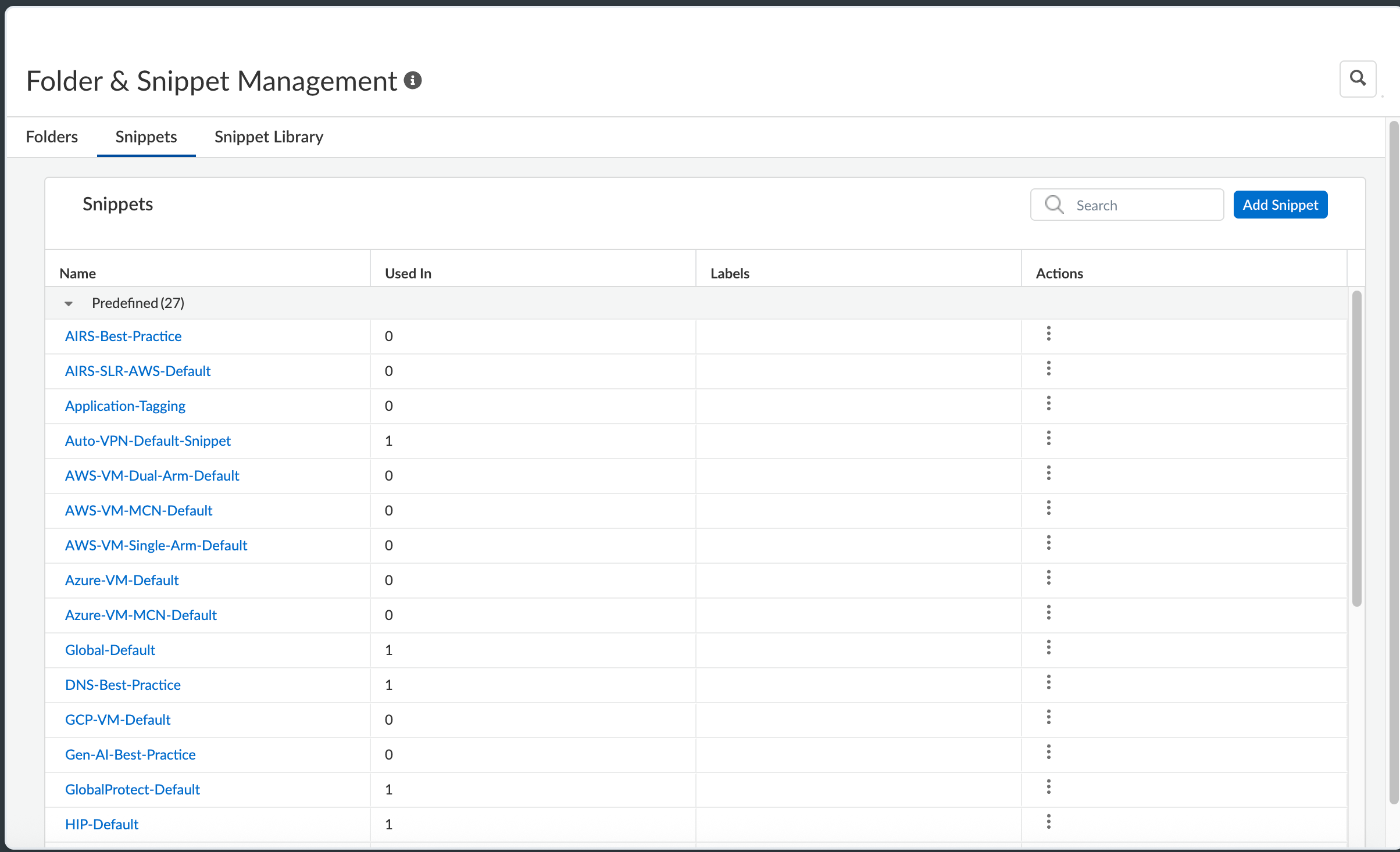Open actions menu for HIP-Default row
The height and width of the screenshot is (852, 1400).
pos(1049,822)
